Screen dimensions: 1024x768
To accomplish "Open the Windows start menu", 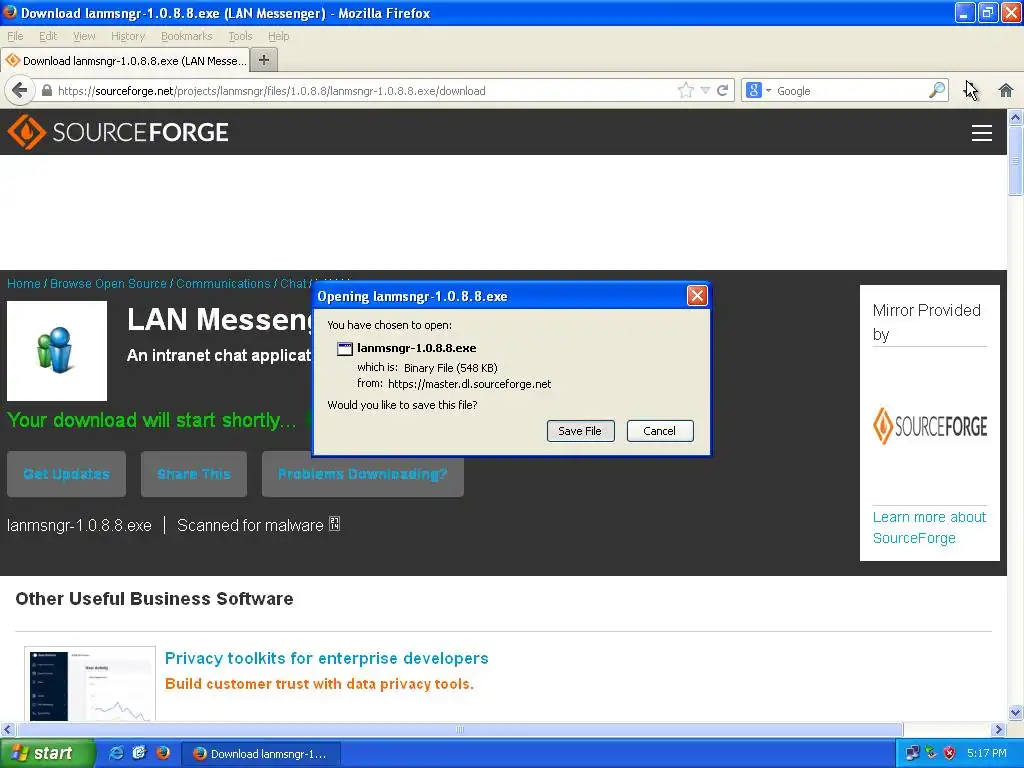I will click(47, 754).
